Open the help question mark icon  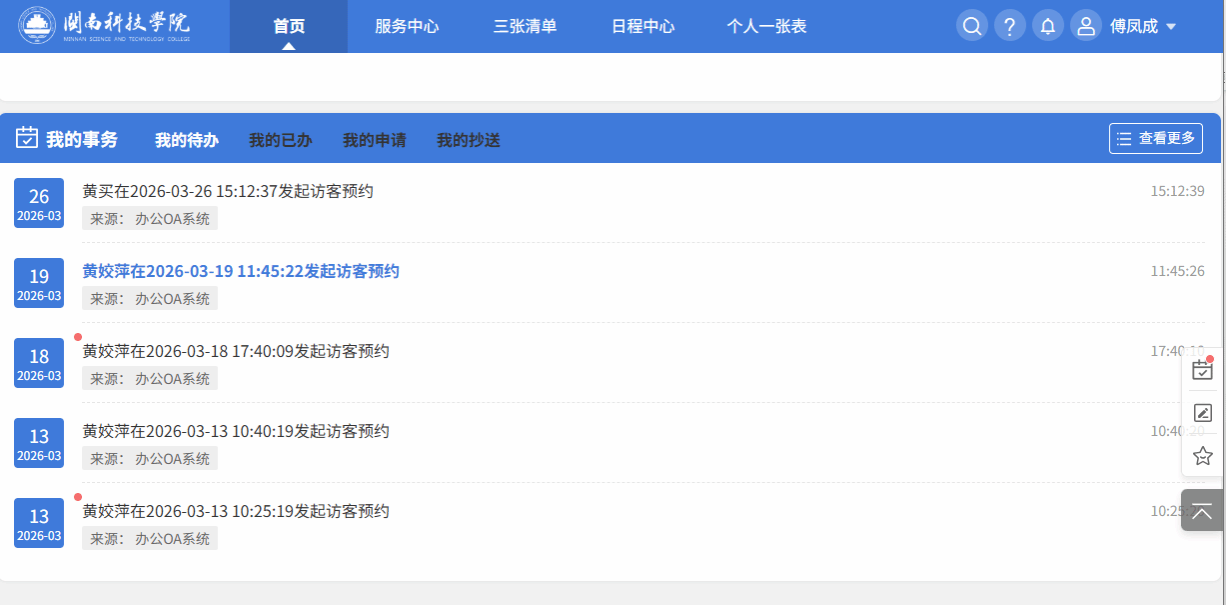1009,26
